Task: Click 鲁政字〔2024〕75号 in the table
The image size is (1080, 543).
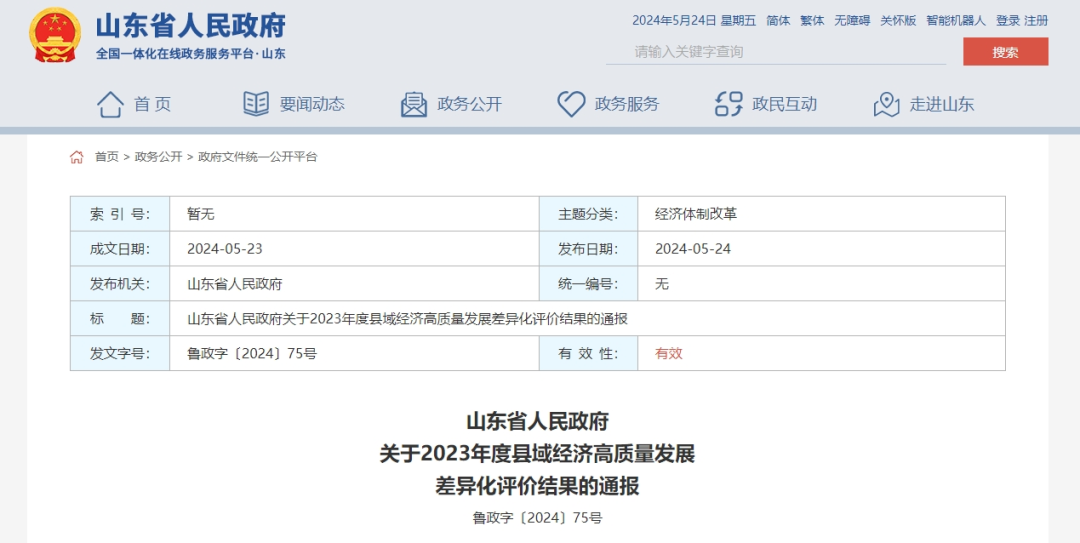Action: [251, 354]
